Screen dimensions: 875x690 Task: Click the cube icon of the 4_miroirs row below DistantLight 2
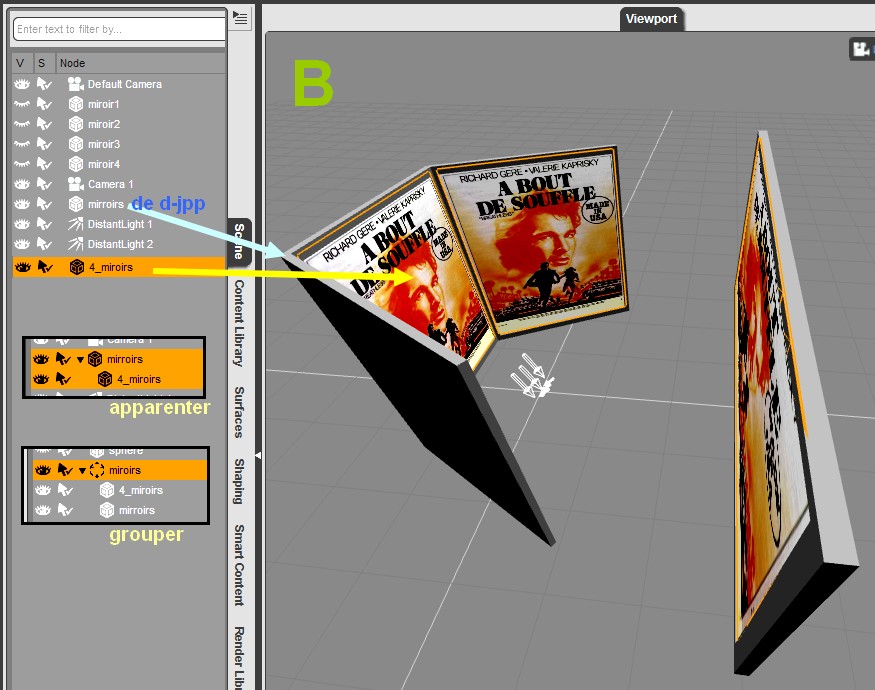click(76, 267)
